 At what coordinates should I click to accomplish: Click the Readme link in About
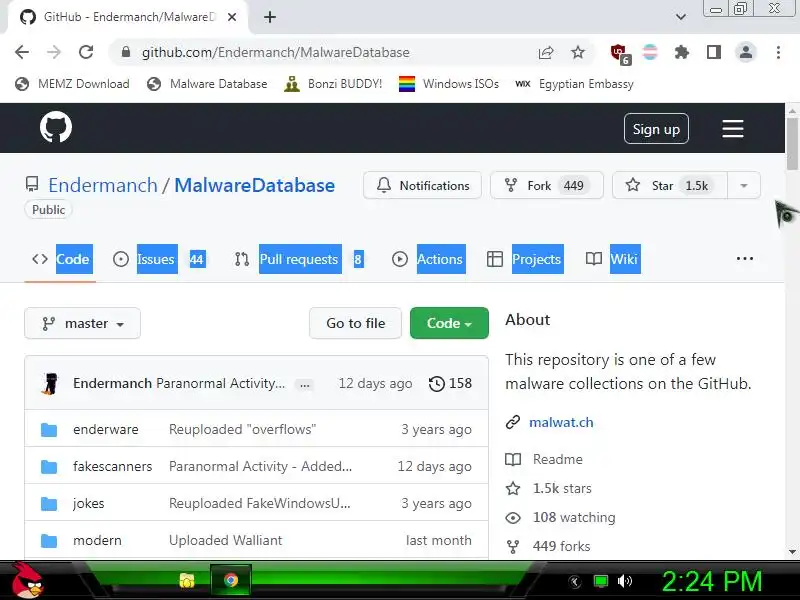pos(557,459)
